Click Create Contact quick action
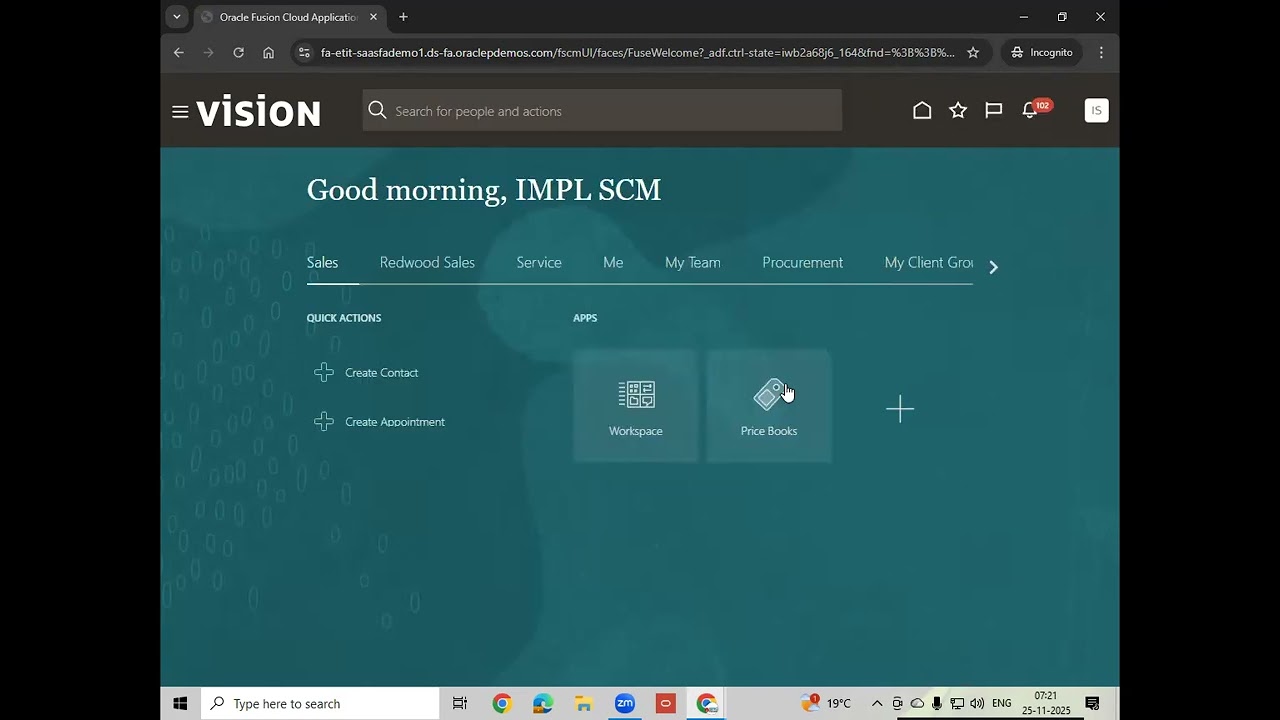 coord(381,372)
